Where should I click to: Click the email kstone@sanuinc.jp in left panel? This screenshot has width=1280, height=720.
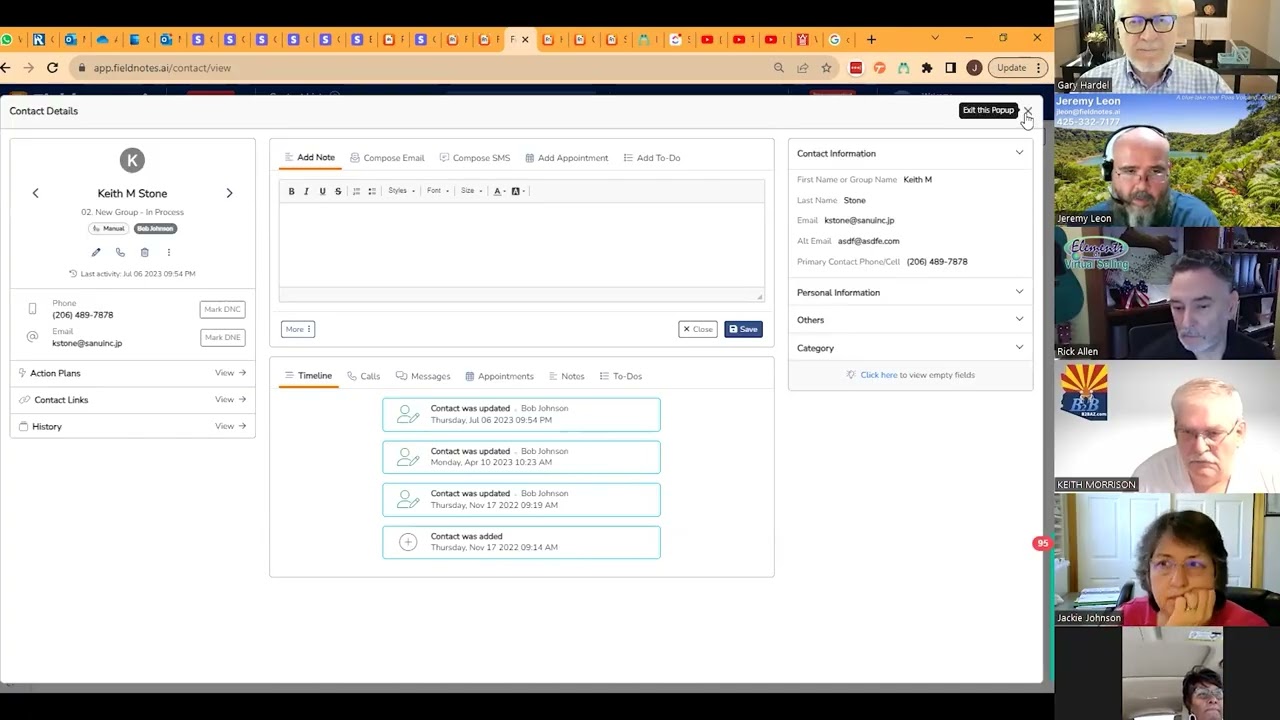(x=87, y=343)
